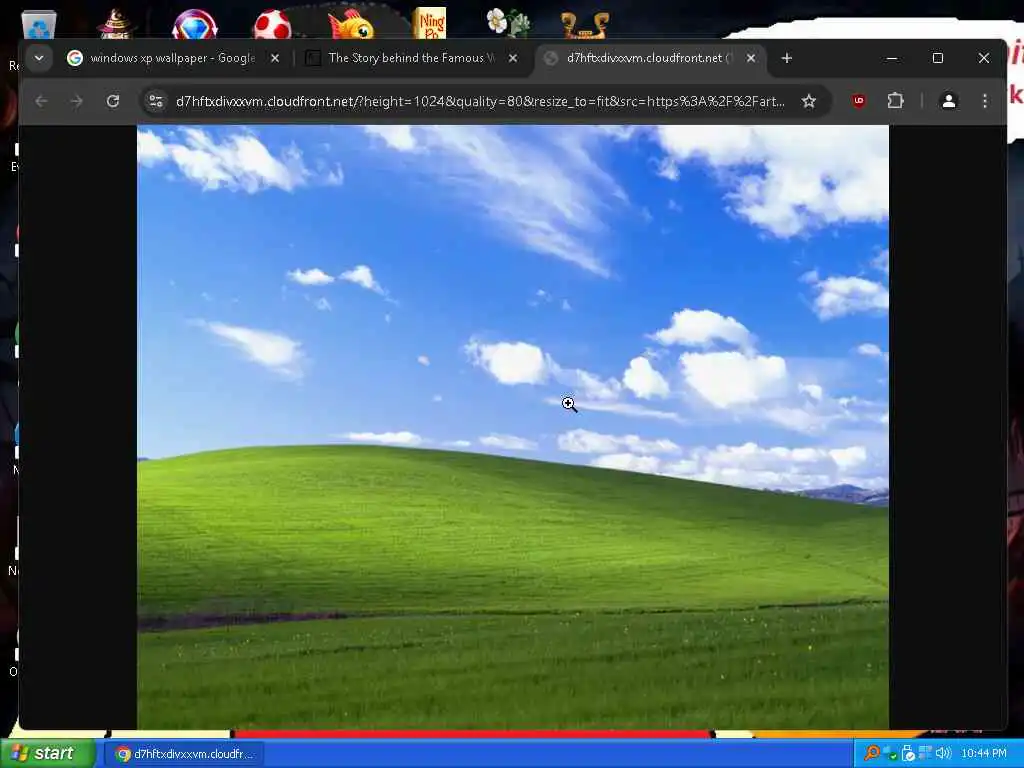Open the Extensions puzzle piece menu
The width and height of the screenshot is (1024, 768).
pos(896,101)
